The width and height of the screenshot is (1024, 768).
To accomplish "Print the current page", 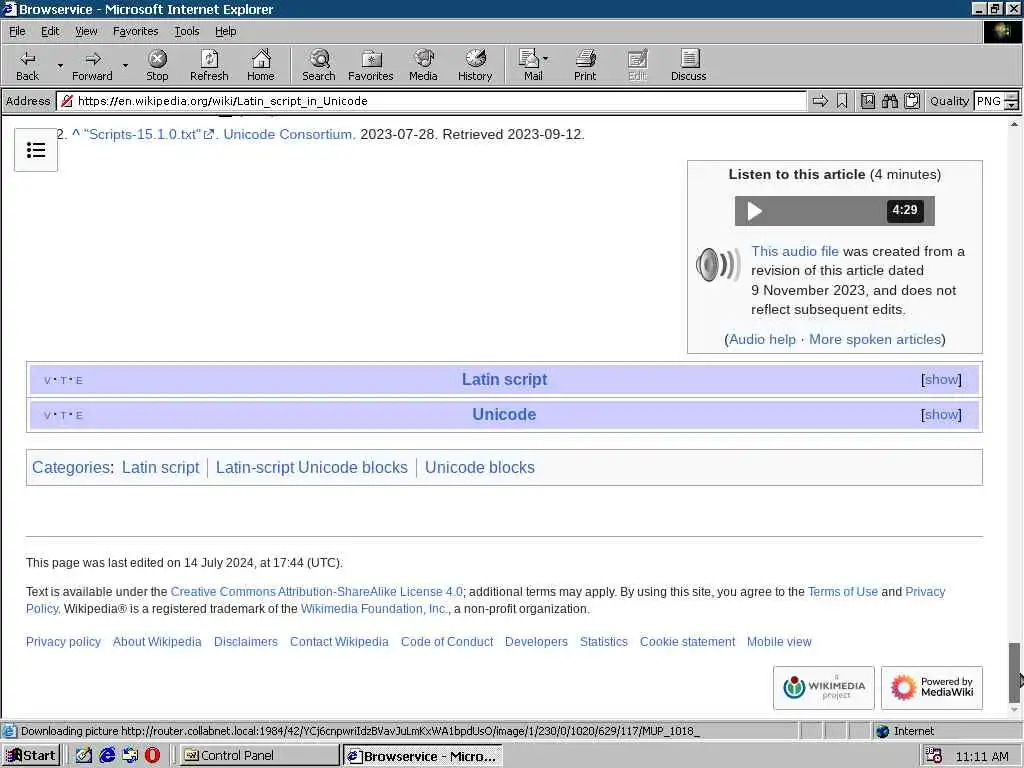I will 585,65.
